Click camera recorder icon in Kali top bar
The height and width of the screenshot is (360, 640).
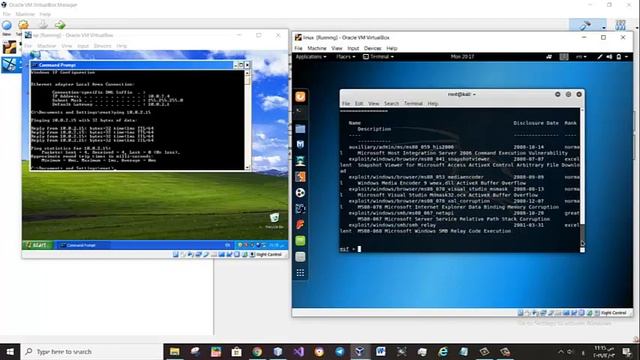(x=549, y=57)
